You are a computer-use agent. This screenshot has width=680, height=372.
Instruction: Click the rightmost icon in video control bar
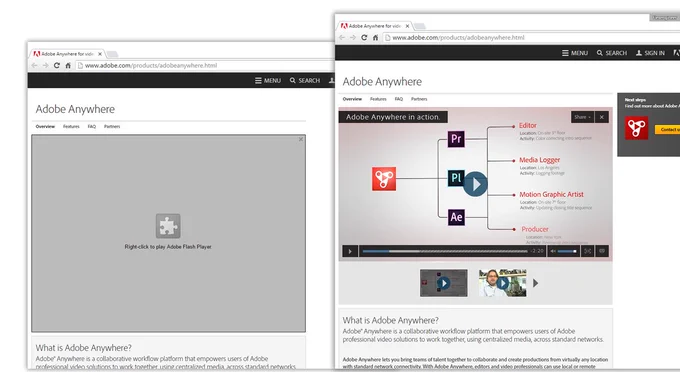click(602, 251)
